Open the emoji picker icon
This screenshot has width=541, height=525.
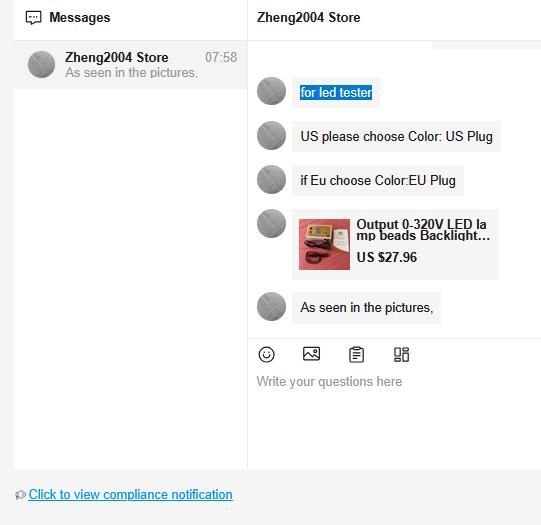(x=266, y=355)
